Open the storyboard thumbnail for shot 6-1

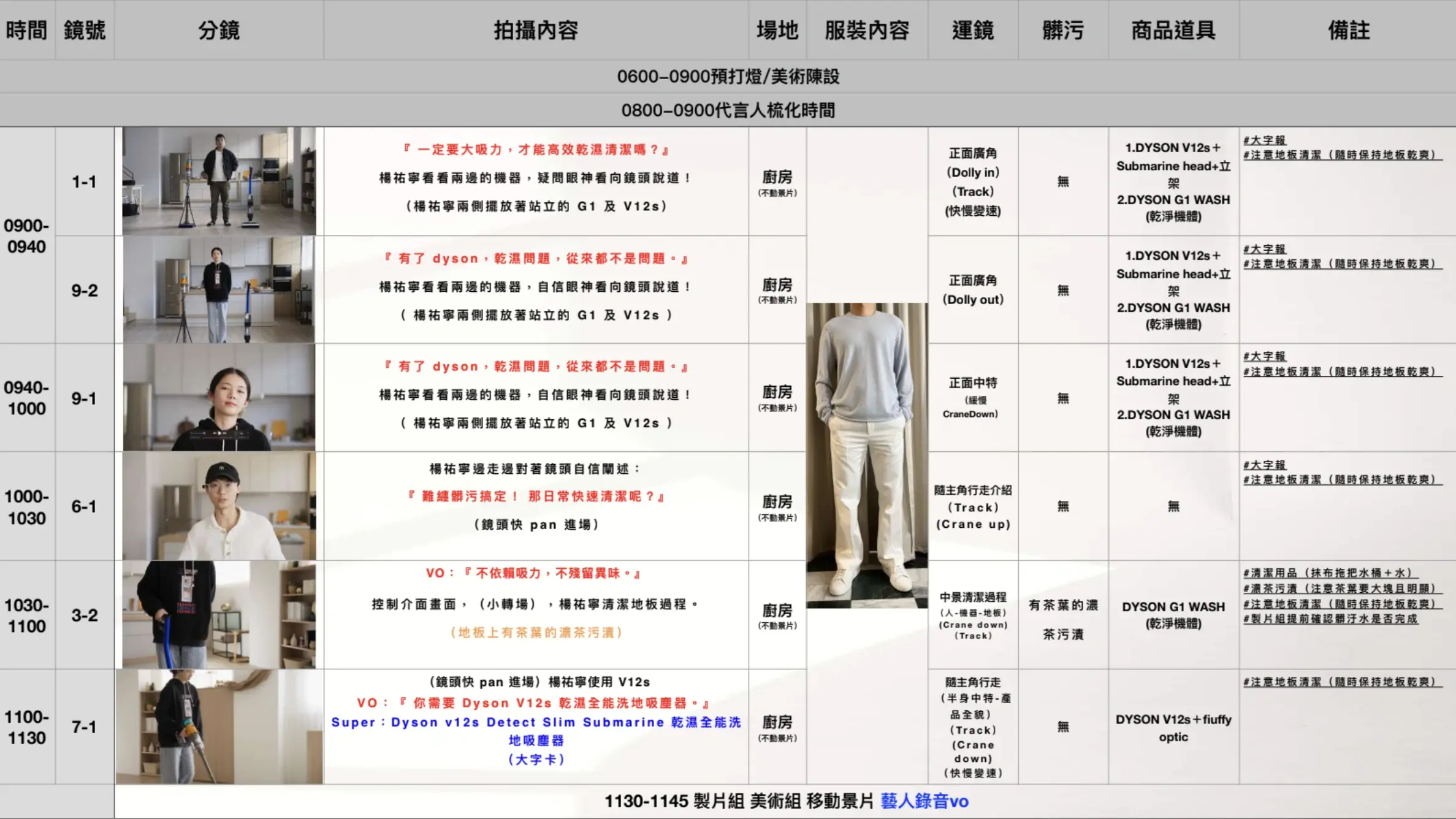coord(219,506)
